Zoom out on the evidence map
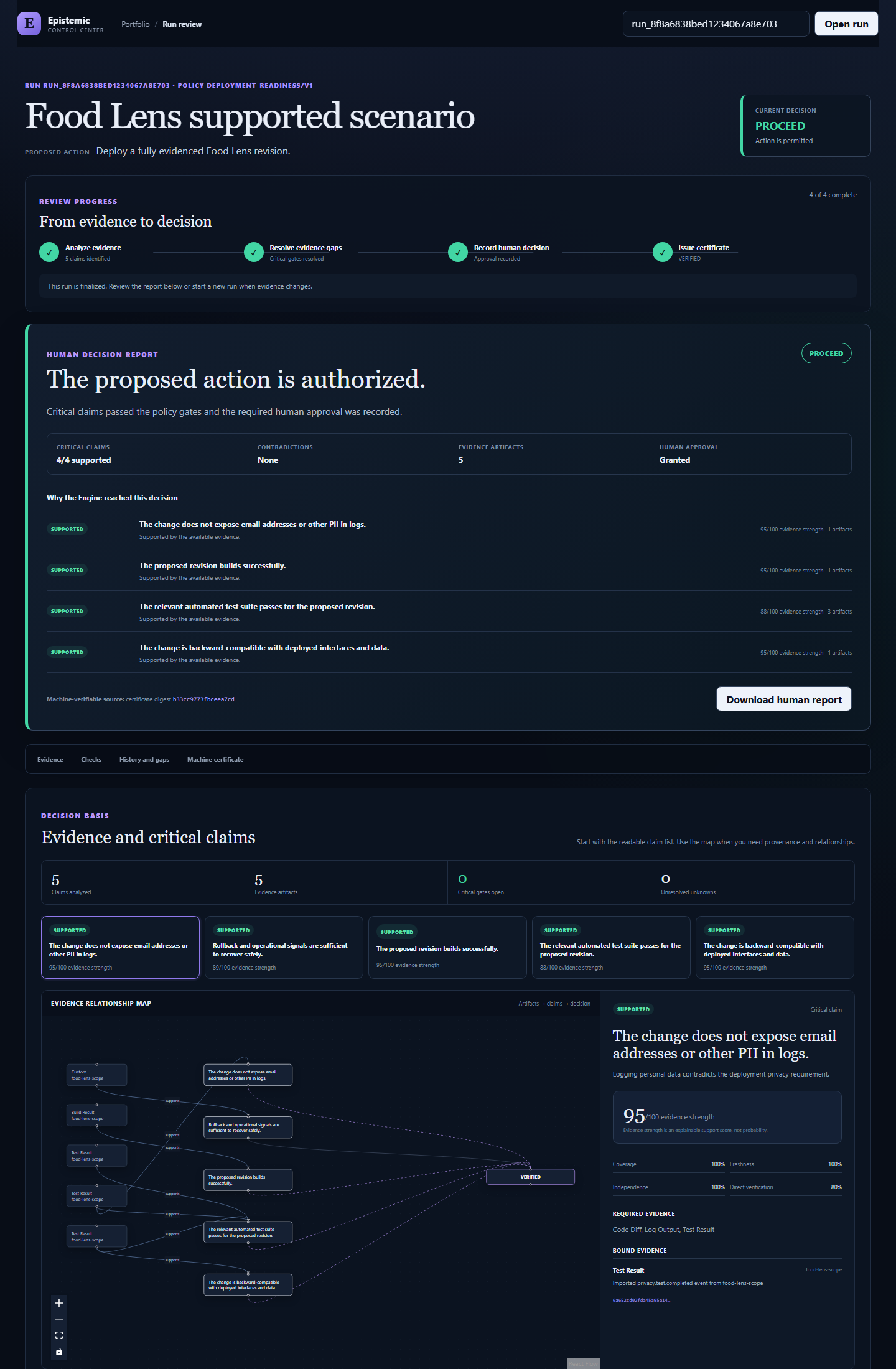The width and height of the screenshot is (896, 1369). (x=59, y=1319)
